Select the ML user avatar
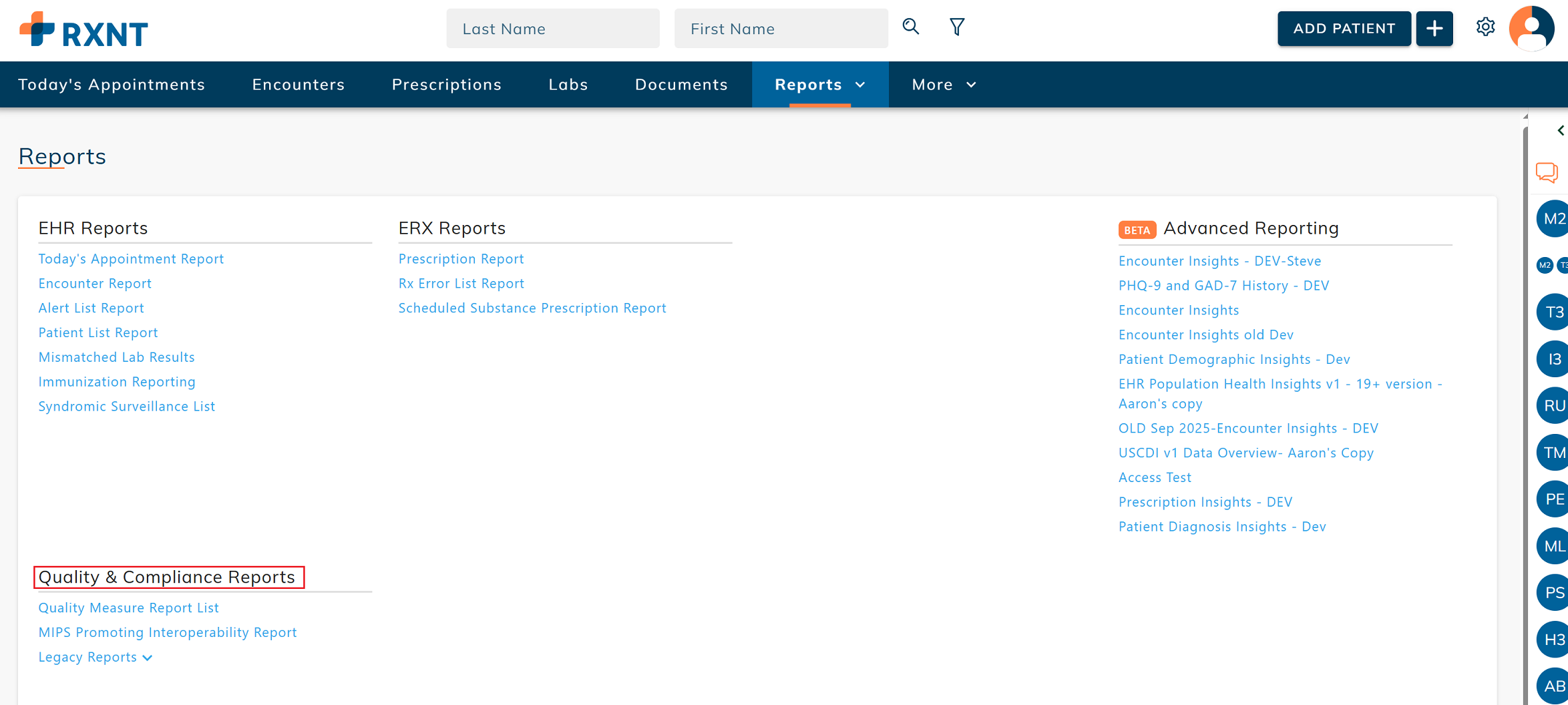Image resolution: width=1568 pixels, height=705 pixels. (x=1553, y=546)
